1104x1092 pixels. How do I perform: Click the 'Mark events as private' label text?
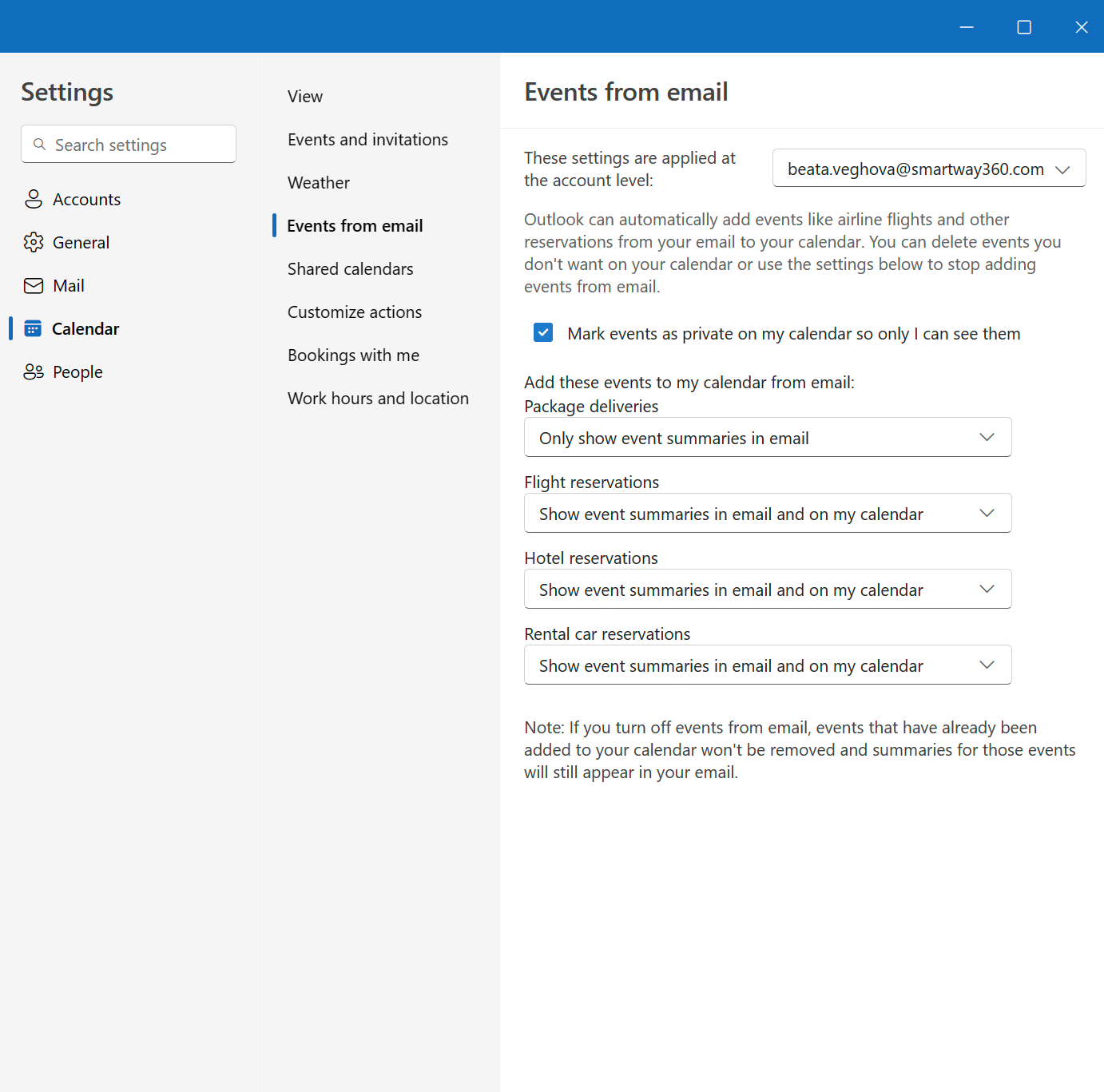coord(794,334)
